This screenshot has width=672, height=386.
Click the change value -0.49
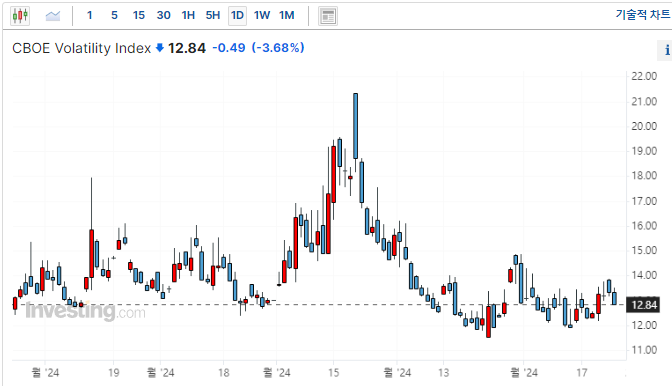point(229,48)
